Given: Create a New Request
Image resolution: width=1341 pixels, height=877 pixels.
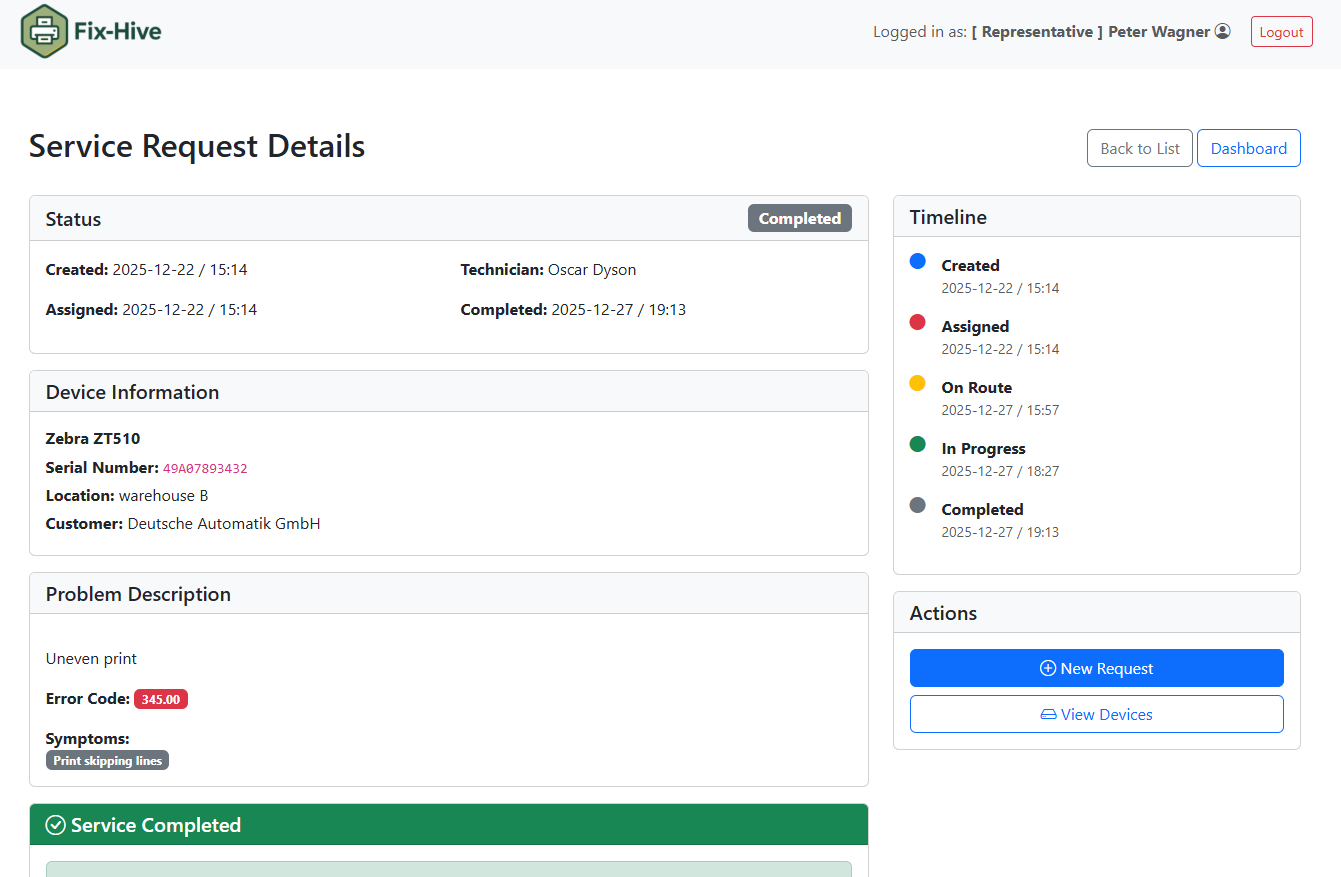Looking at the screenshot, I should (x=1096, y=668).
